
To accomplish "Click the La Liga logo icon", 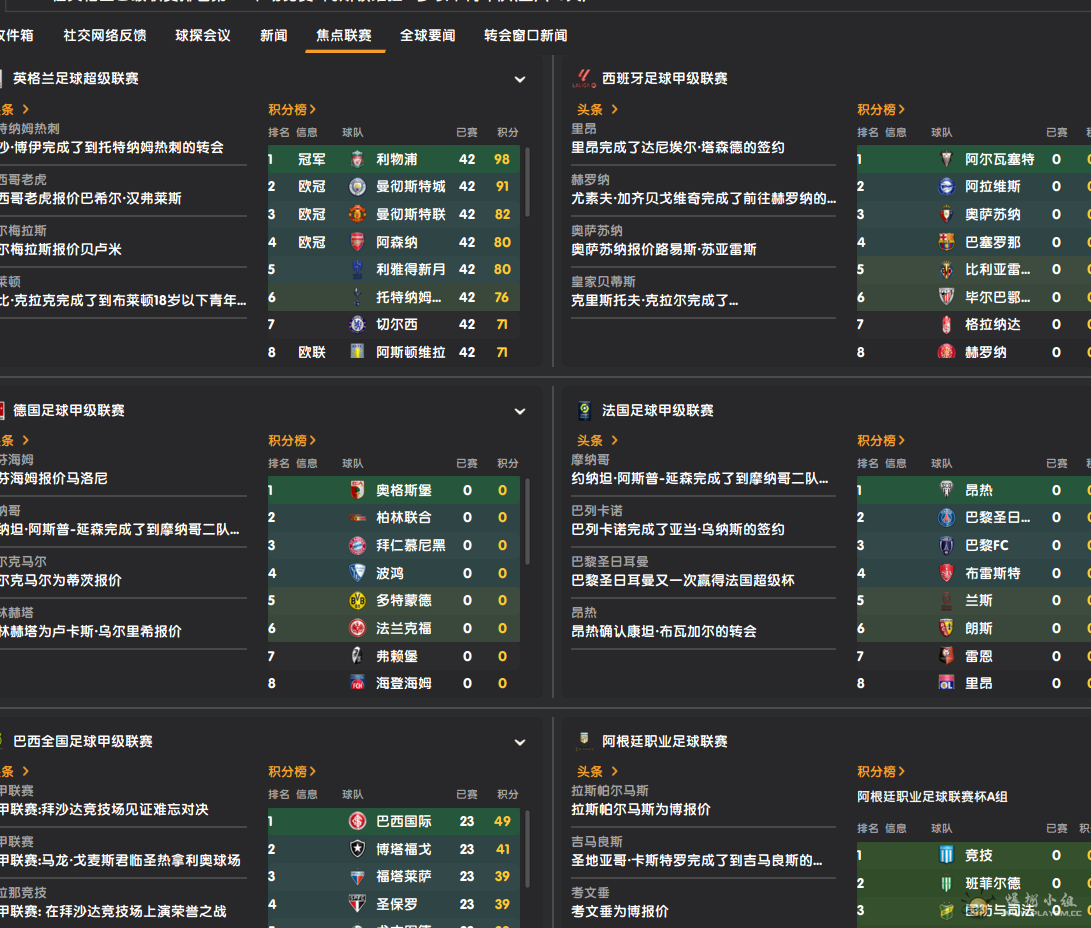I will [584, 79].
